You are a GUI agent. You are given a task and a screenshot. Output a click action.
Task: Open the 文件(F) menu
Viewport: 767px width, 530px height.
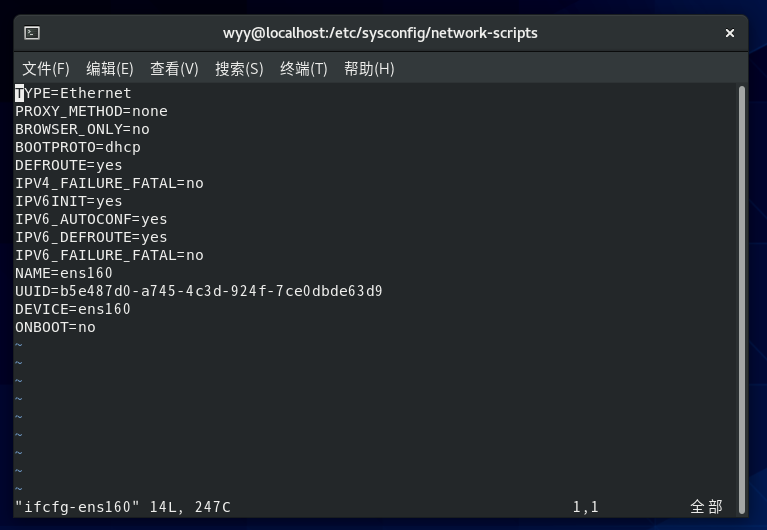[x=46, y=69]
